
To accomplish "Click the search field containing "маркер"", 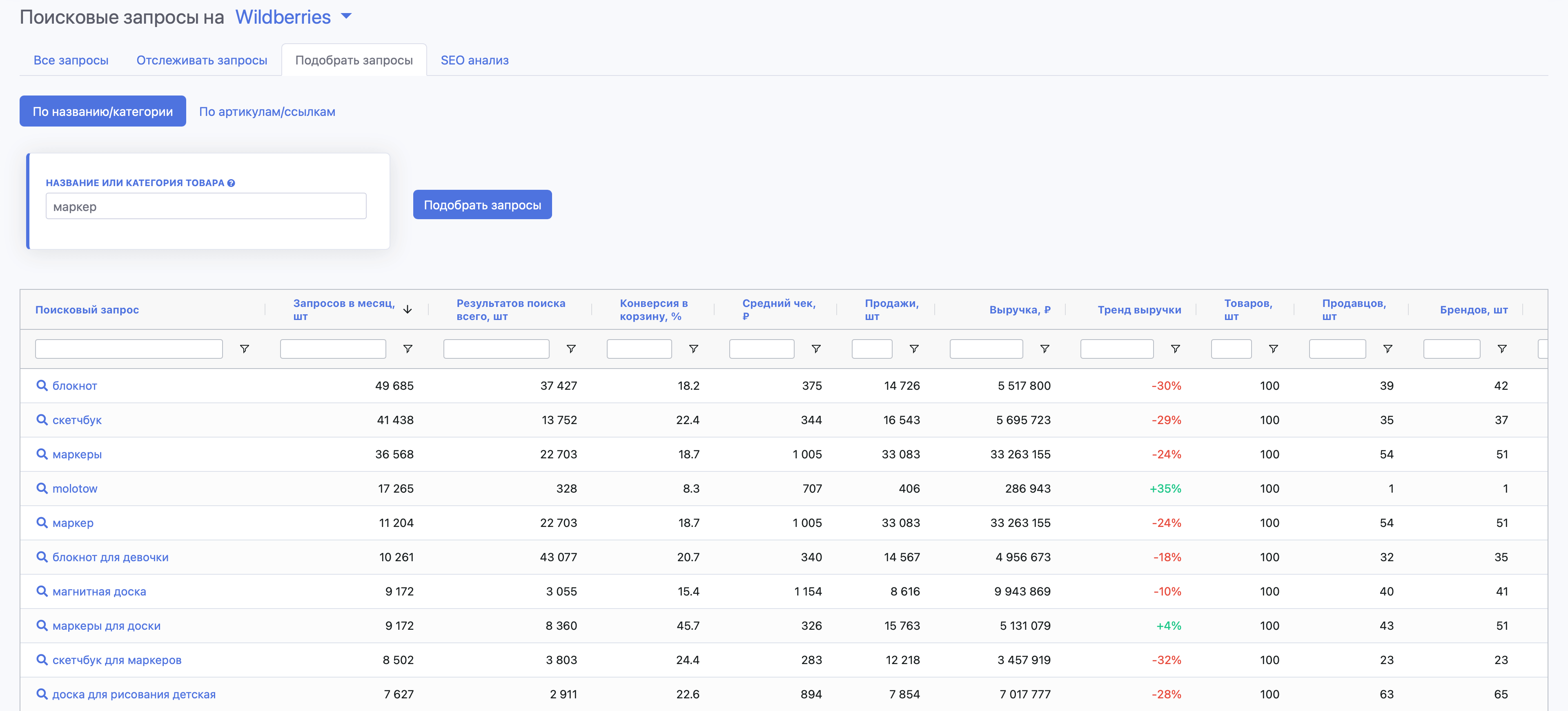I will [206, 206].
